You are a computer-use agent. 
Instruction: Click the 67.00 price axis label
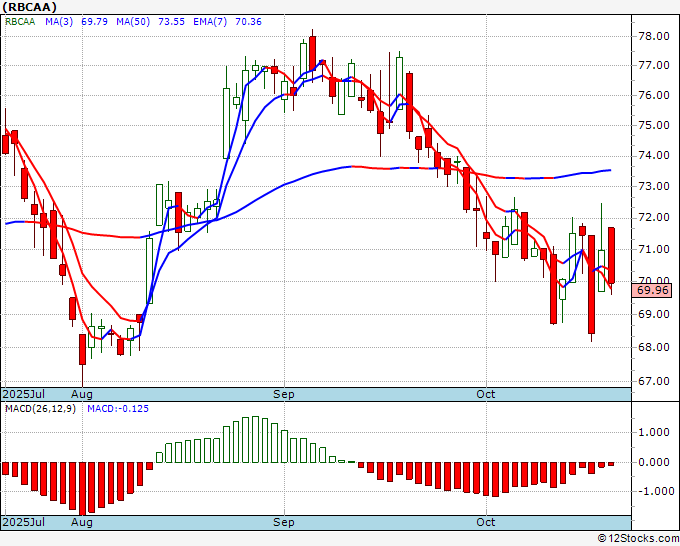point(654,381)
